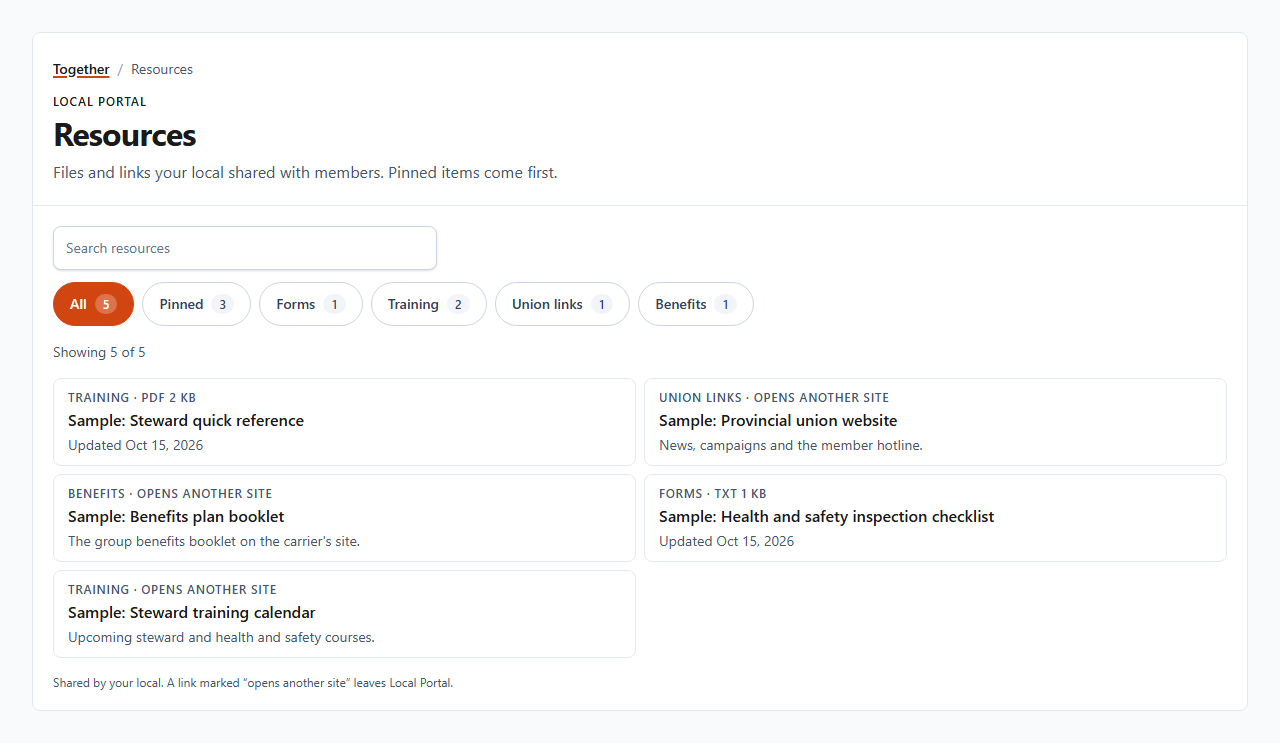The height and width of the screenshot is (743, 1280).
Task: Click the 'FORMS · TXT 1 KB' label
Action: (x=713, y=494)
